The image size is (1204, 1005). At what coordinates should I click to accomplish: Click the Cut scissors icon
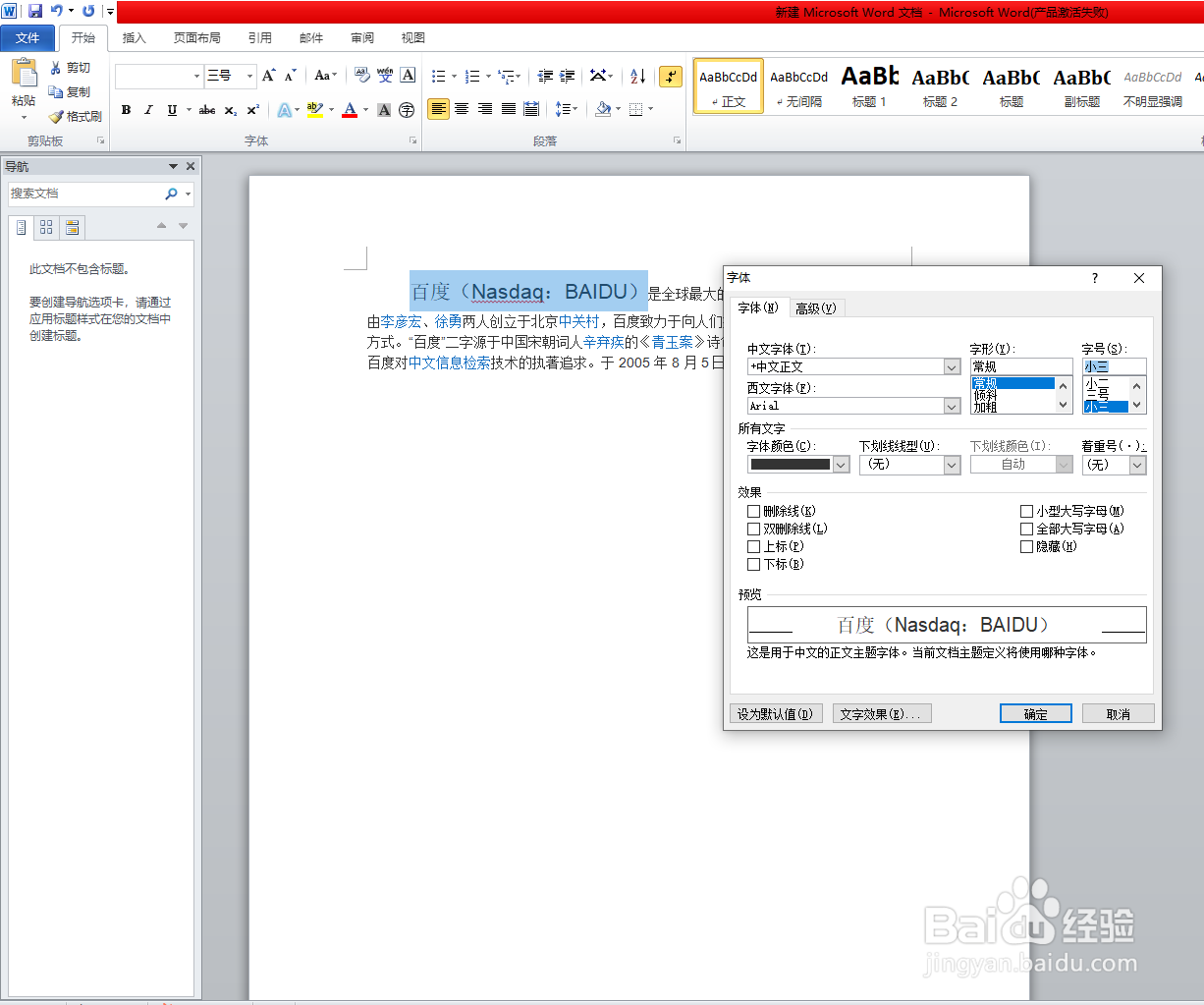tap(56, 68)
